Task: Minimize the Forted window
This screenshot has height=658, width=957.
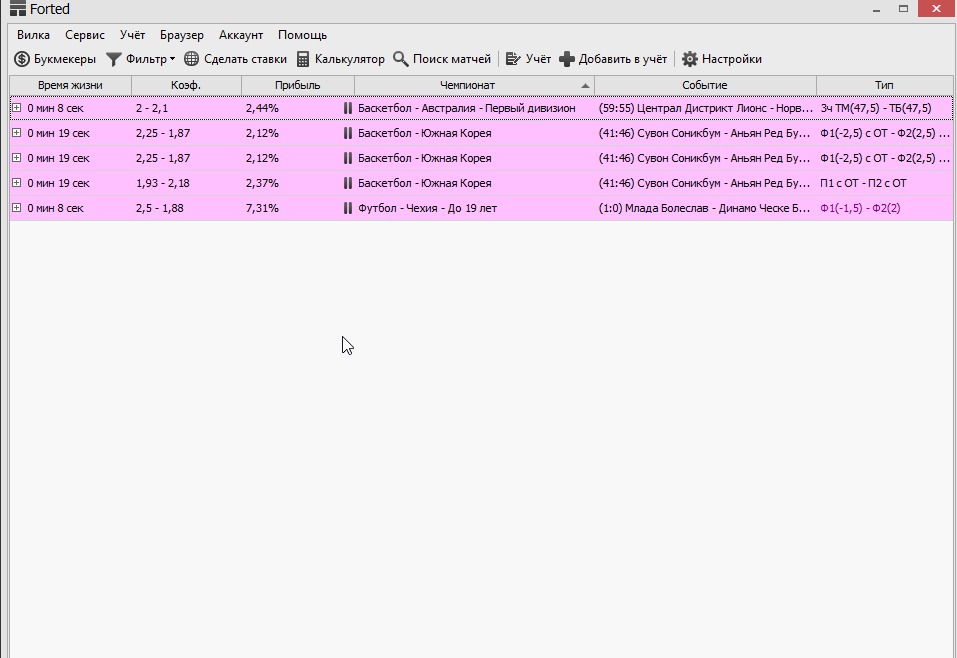Action: (x=876, y=9)
